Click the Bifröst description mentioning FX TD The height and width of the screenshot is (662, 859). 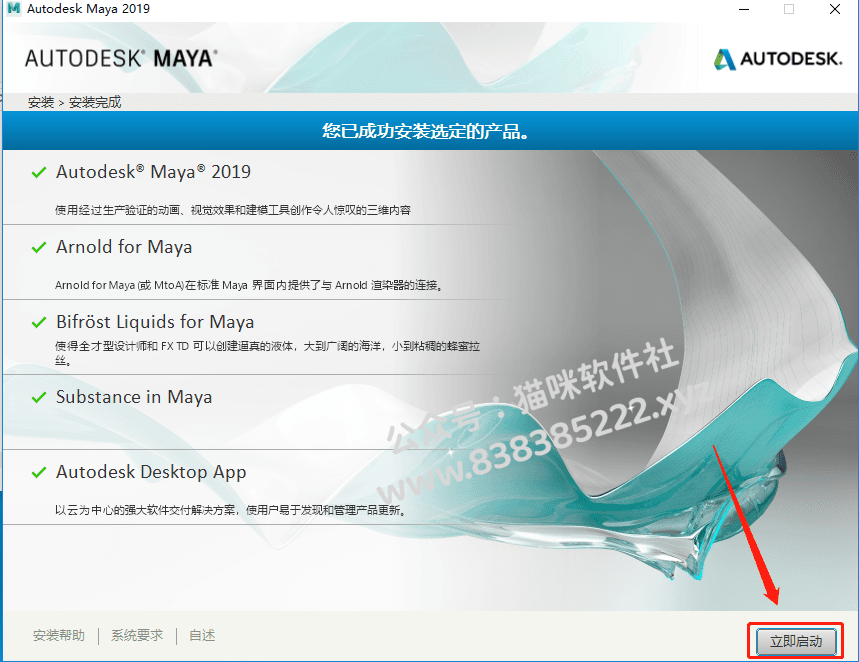(x=267, y=353)
